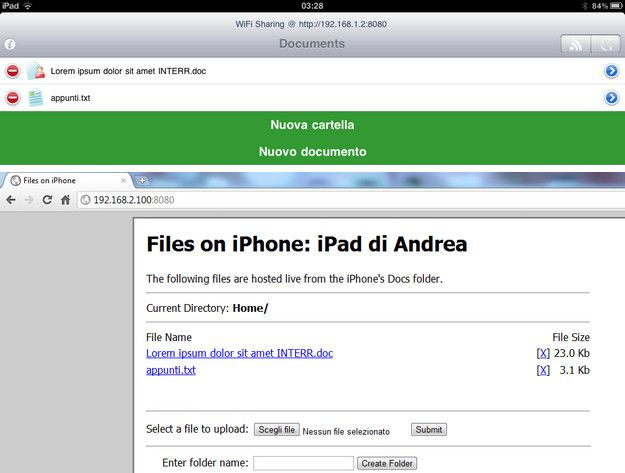Click the Home/ current directory text
This screenshot has height=473, width=625.
click(x=250, y=308)
